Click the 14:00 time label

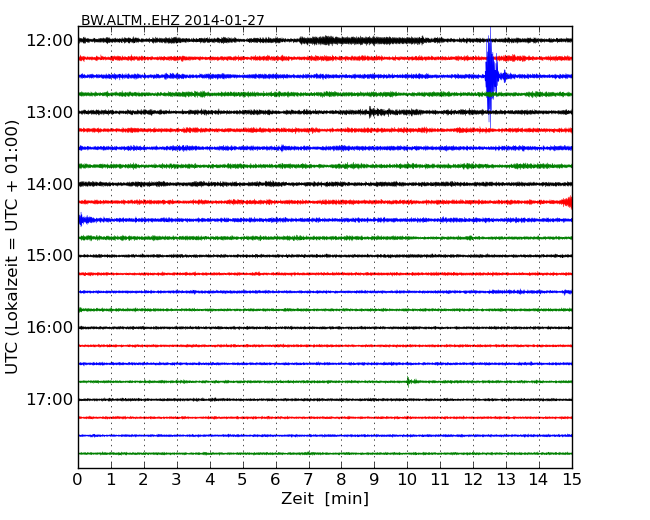(49, 184)
